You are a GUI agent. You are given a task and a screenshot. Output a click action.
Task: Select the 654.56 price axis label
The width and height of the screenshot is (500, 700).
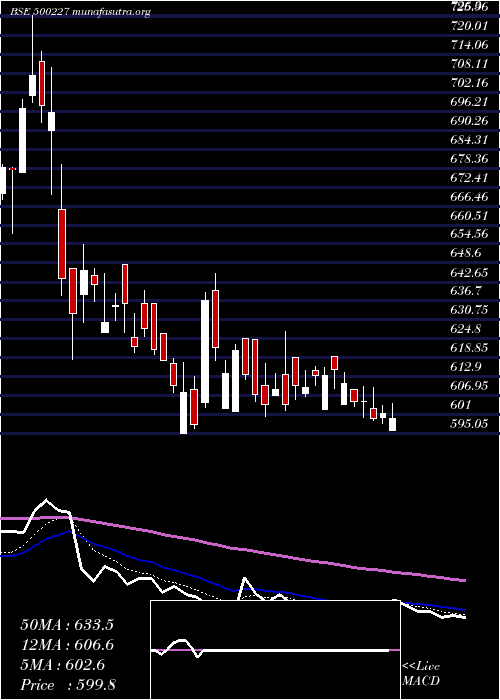coord(468,235)
